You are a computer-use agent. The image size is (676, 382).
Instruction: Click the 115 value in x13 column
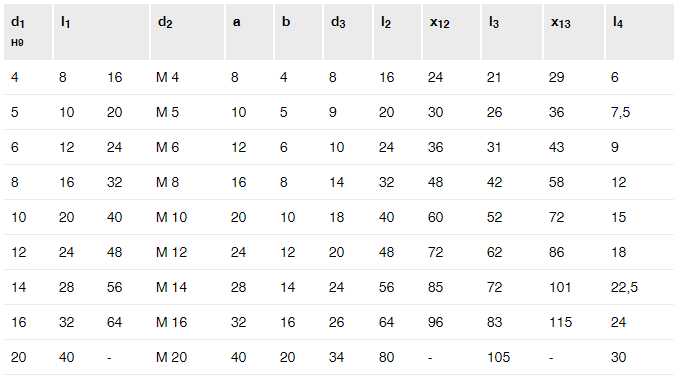click(x=560, y=322)
